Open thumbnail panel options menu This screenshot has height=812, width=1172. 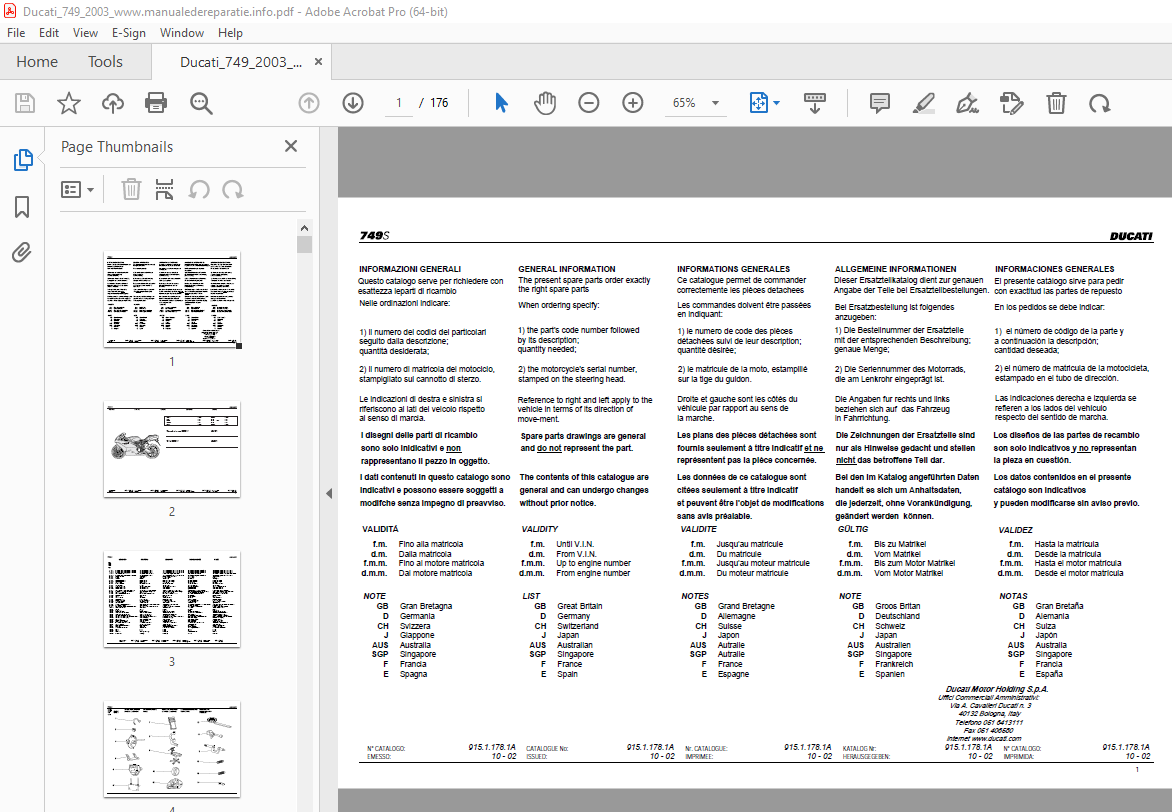click(x=77, y=189)
